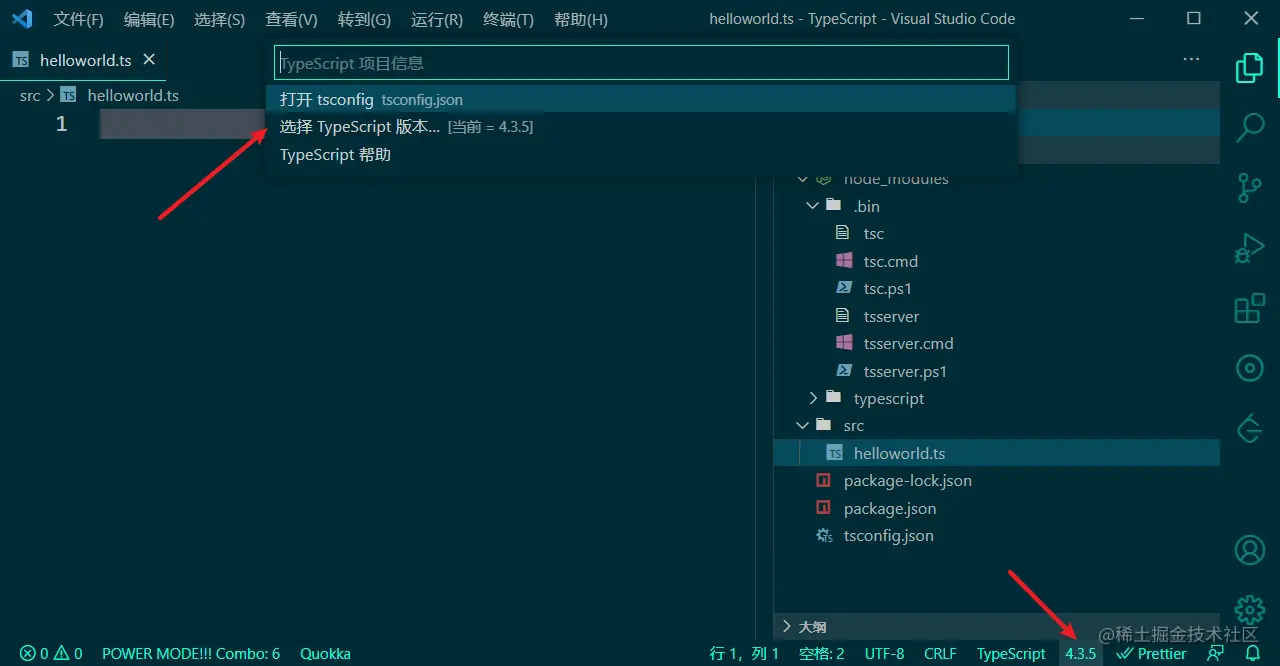Screen dimensions: 1280x666
Task: Open the 选择(S) menu
Action: [x=219, y=19]
